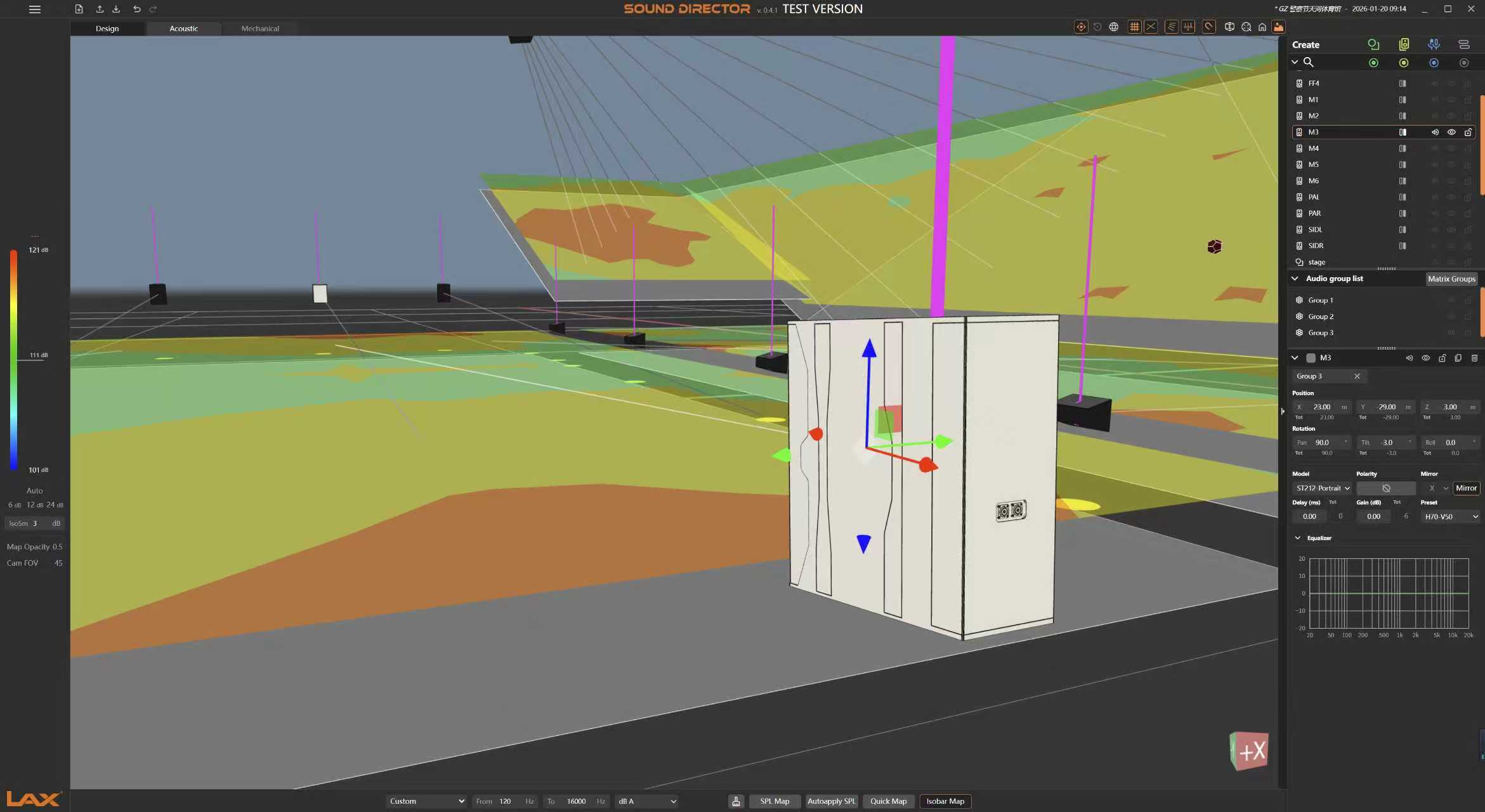1485x812 pixels.
Task: Open the H70-V50 preset dropdown
Action: (x=1450, y=516)
